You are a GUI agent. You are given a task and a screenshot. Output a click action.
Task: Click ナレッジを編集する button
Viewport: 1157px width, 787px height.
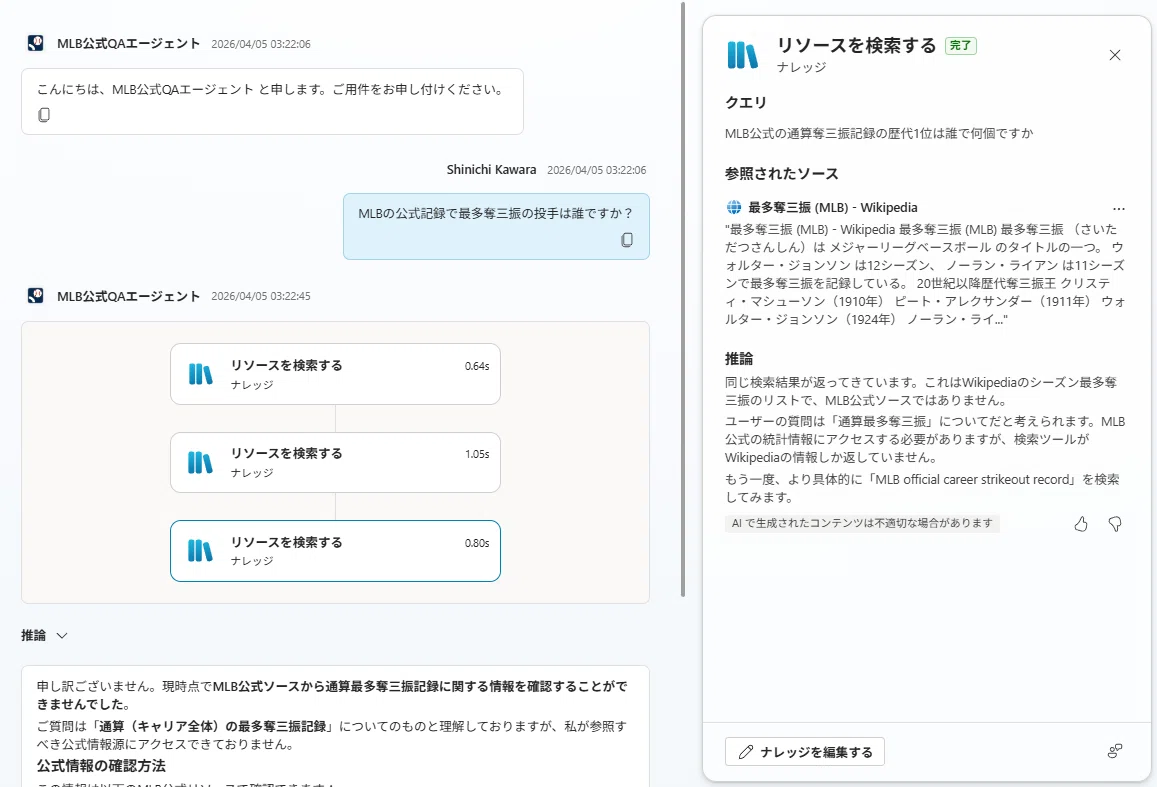(804, 752)
